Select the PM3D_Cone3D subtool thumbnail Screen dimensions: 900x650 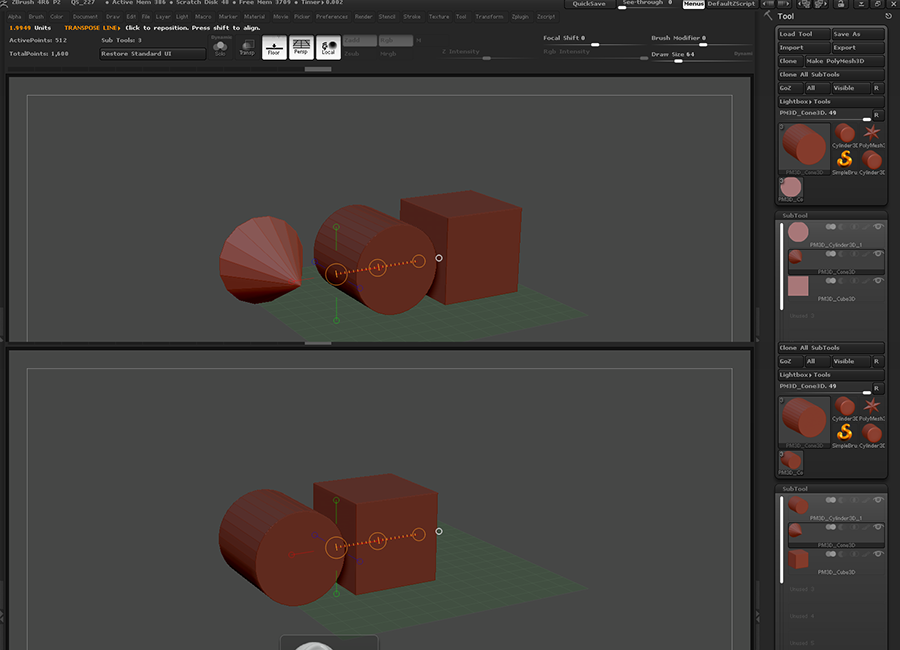point(796,257)
